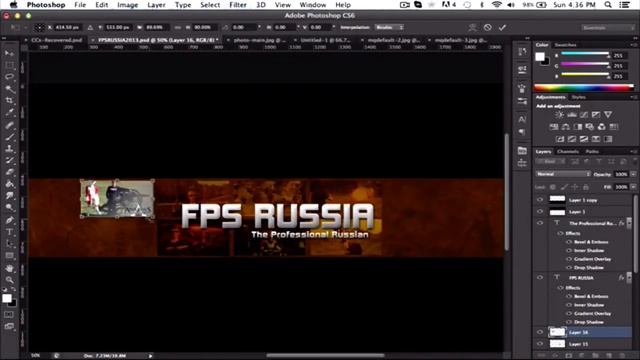Image resolution: width=640 pixels, height=360 pixels.
Task: Open the Character panel icon in dock
Action: pos(522,119)
